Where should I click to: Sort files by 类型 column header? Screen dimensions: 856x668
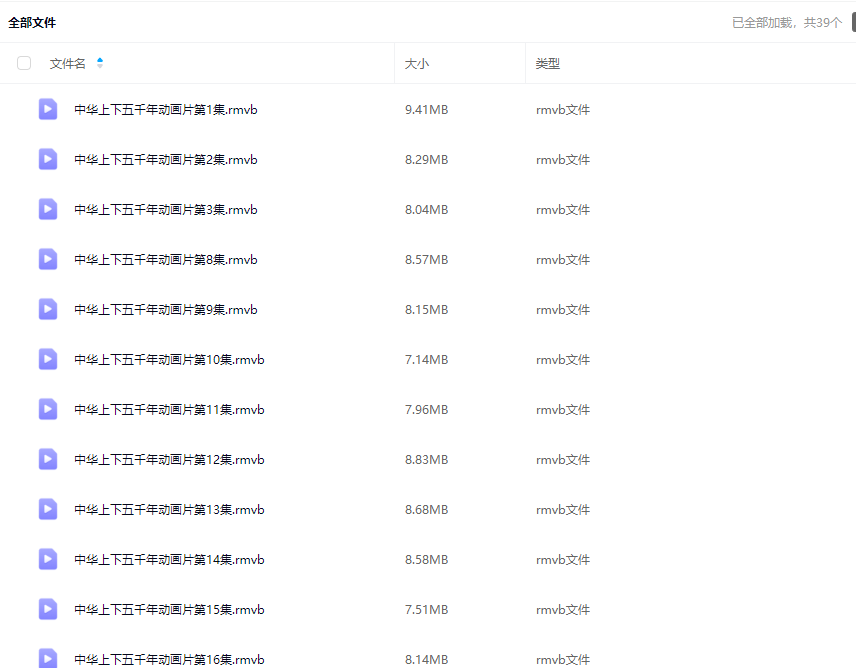tap(547, 63)
